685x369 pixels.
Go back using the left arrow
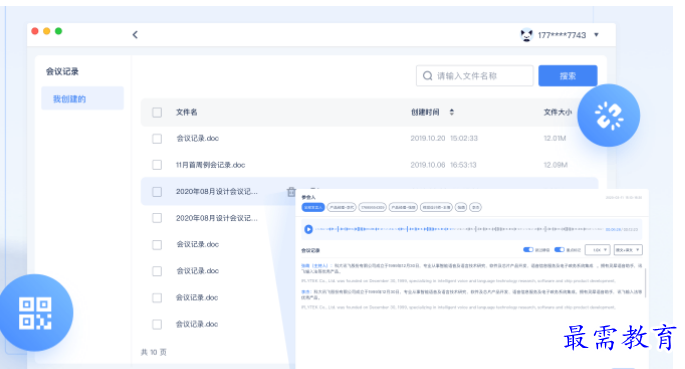coord(135,35)
